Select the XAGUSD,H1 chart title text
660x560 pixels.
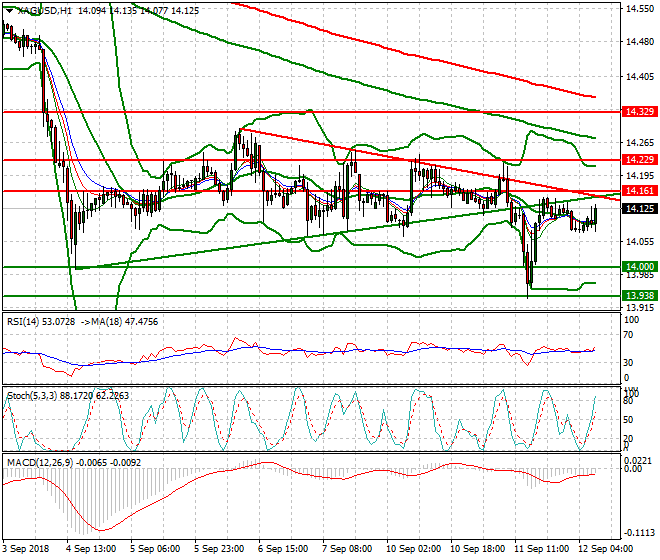point(45,11)
